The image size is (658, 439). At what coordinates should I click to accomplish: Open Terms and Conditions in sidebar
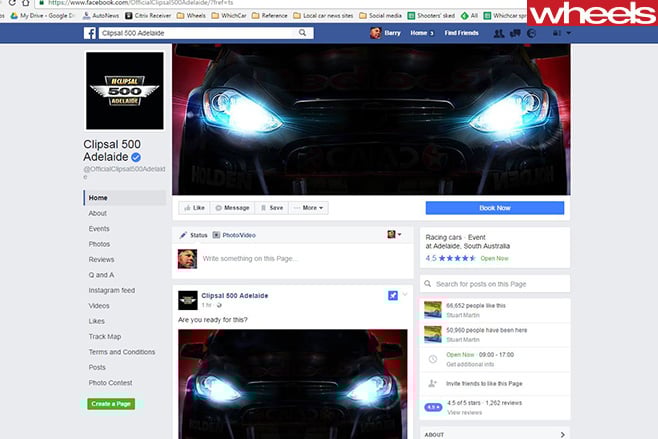click(x=122, y=352)
